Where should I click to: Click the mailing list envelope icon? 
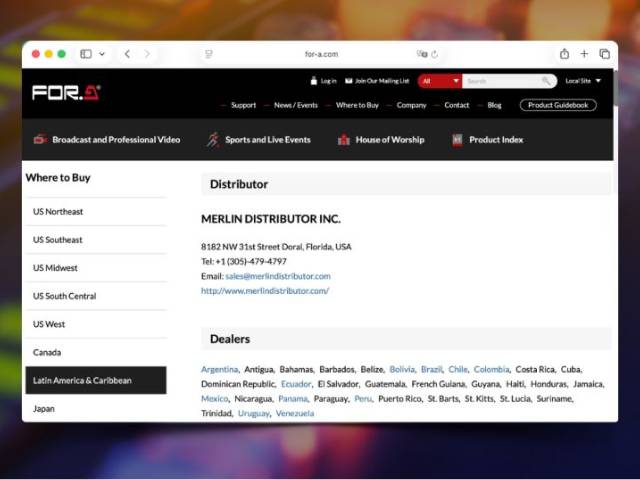click(x=349, y=81)
